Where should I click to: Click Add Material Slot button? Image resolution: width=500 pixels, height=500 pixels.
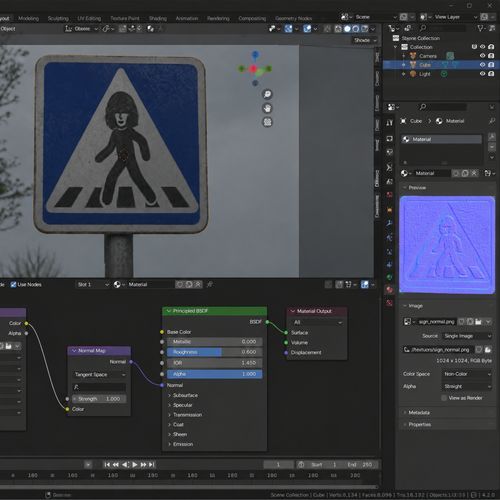(492, 136)
